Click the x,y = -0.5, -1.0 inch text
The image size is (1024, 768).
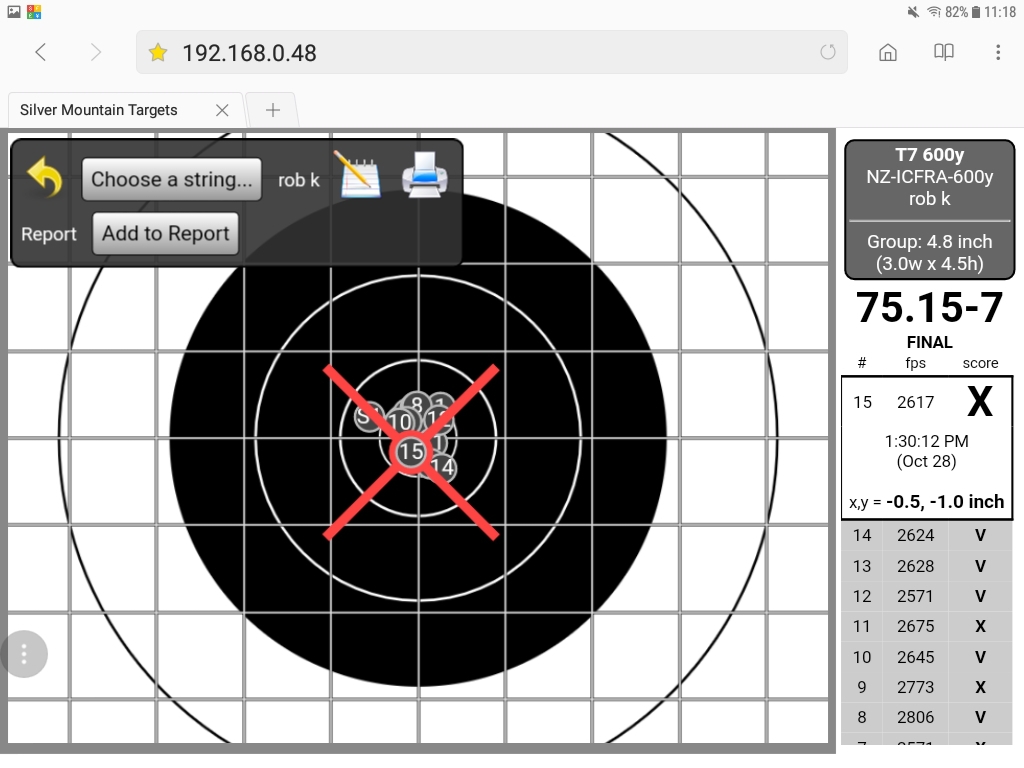pyautogui.click(x=927, y=502)
